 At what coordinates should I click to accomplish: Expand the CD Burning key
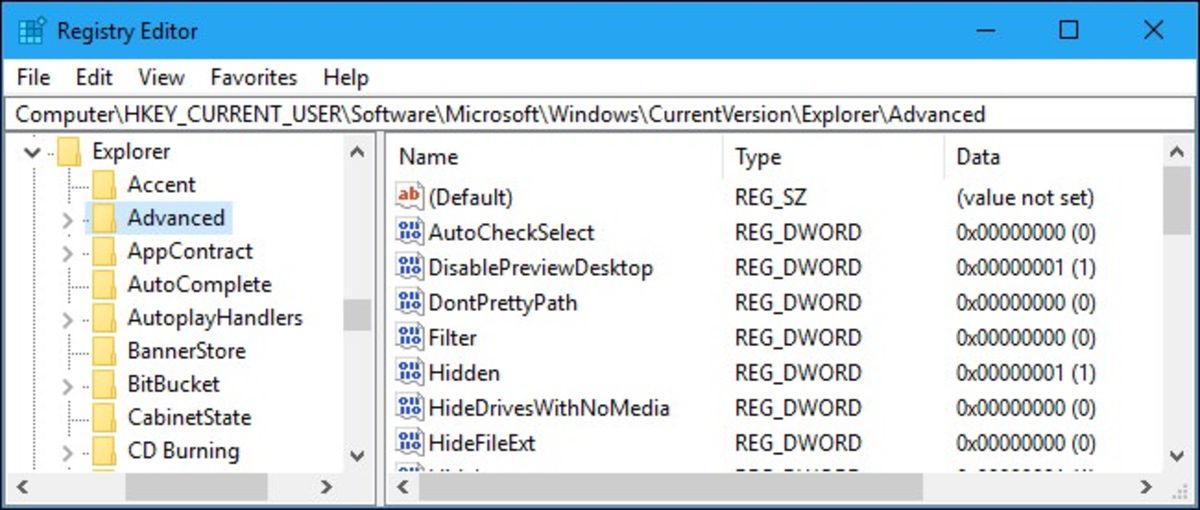pyautogui.click(x=68, y=453)
